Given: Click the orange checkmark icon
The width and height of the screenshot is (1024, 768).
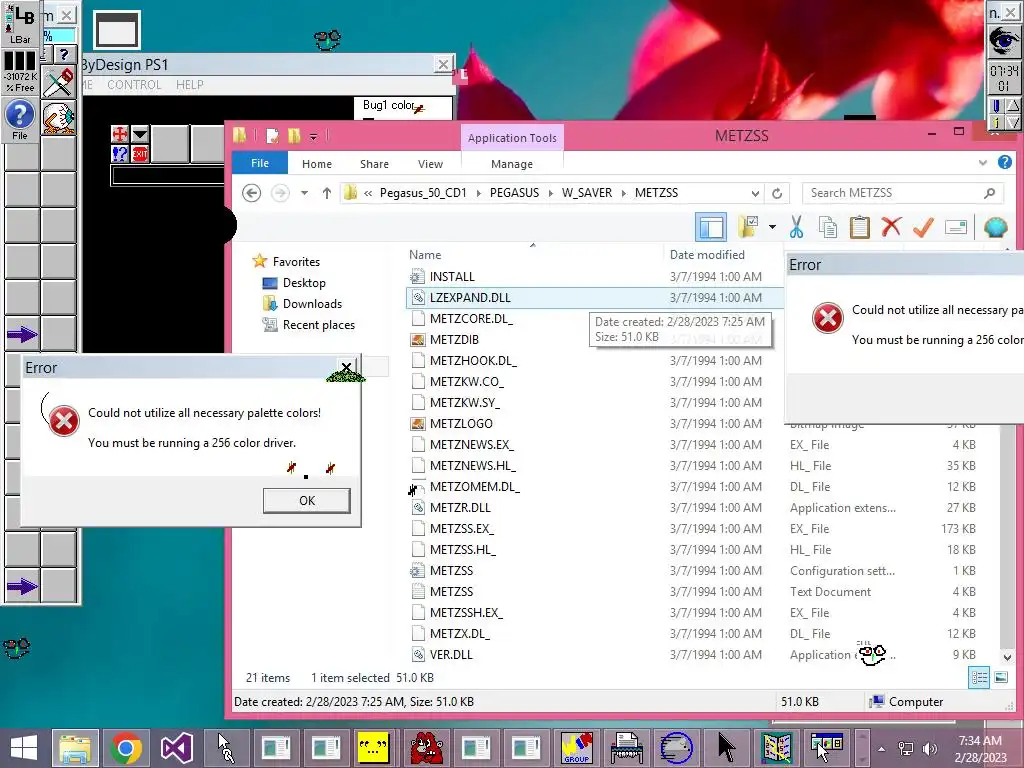Looking at the screenshot, I should pyautogui.click(x=923, y=227).
